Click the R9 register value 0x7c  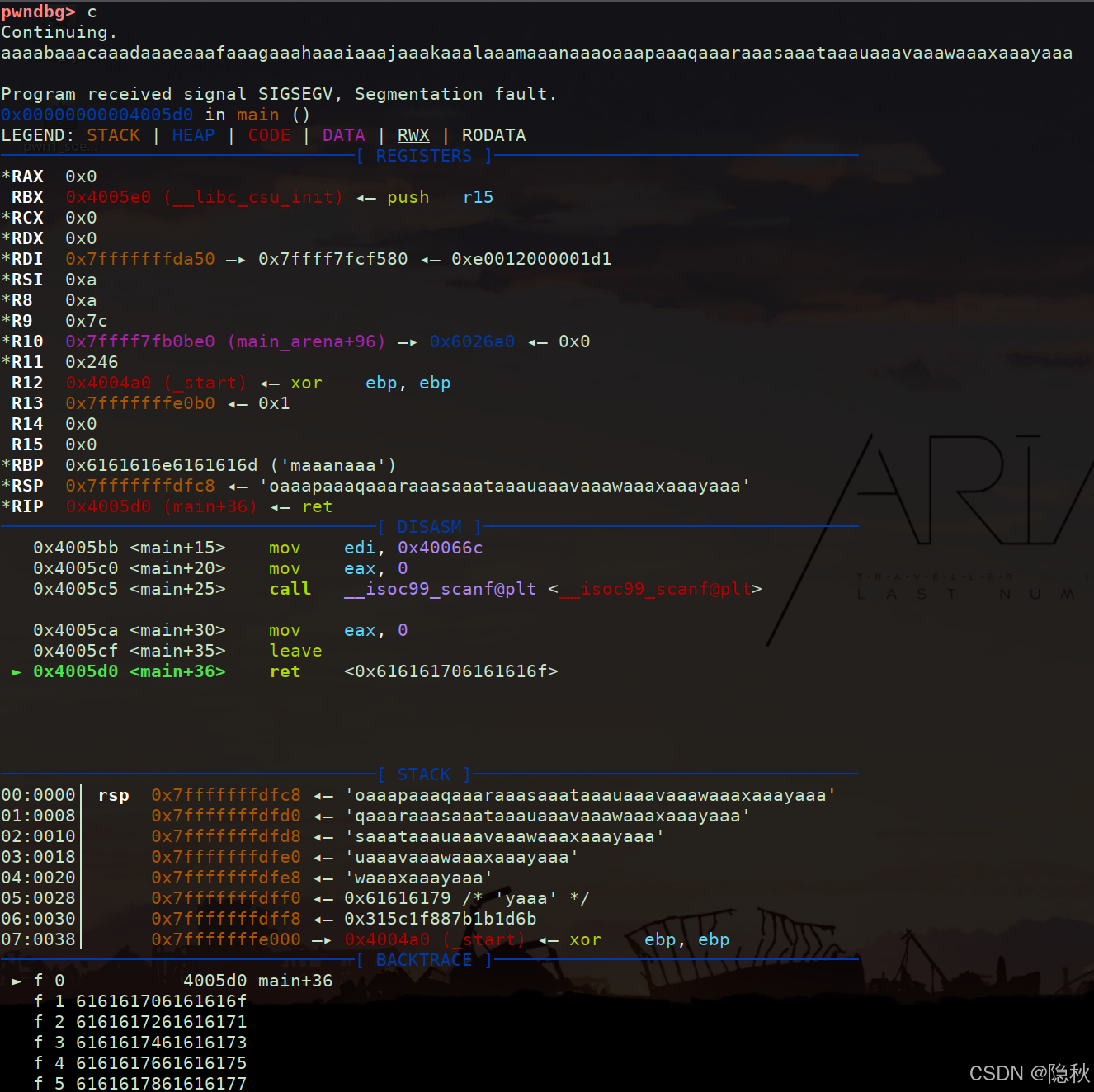pos(87,321)
